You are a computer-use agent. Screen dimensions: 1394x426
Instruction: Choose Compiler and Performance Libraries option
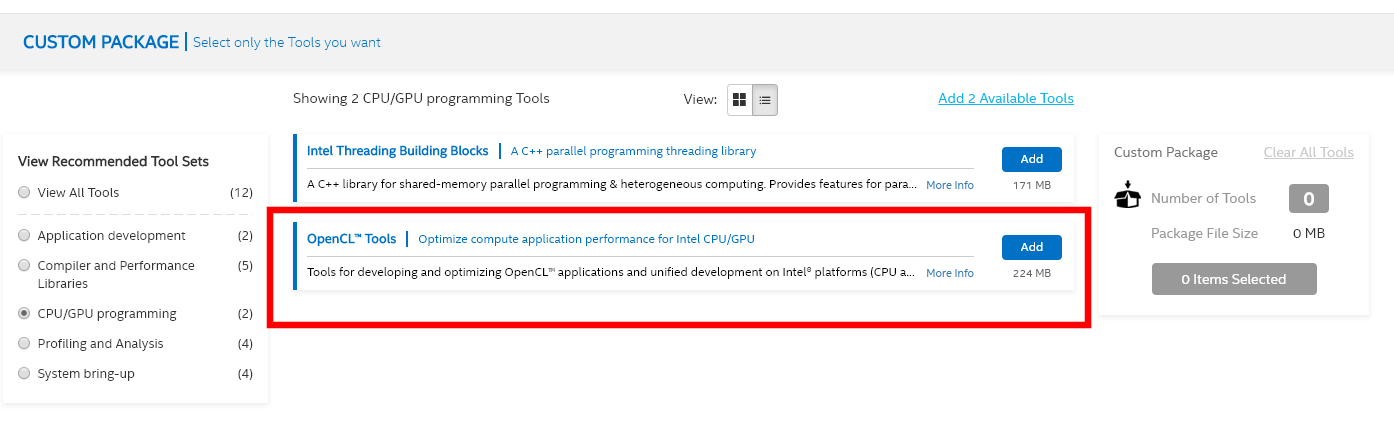point(24,266)
